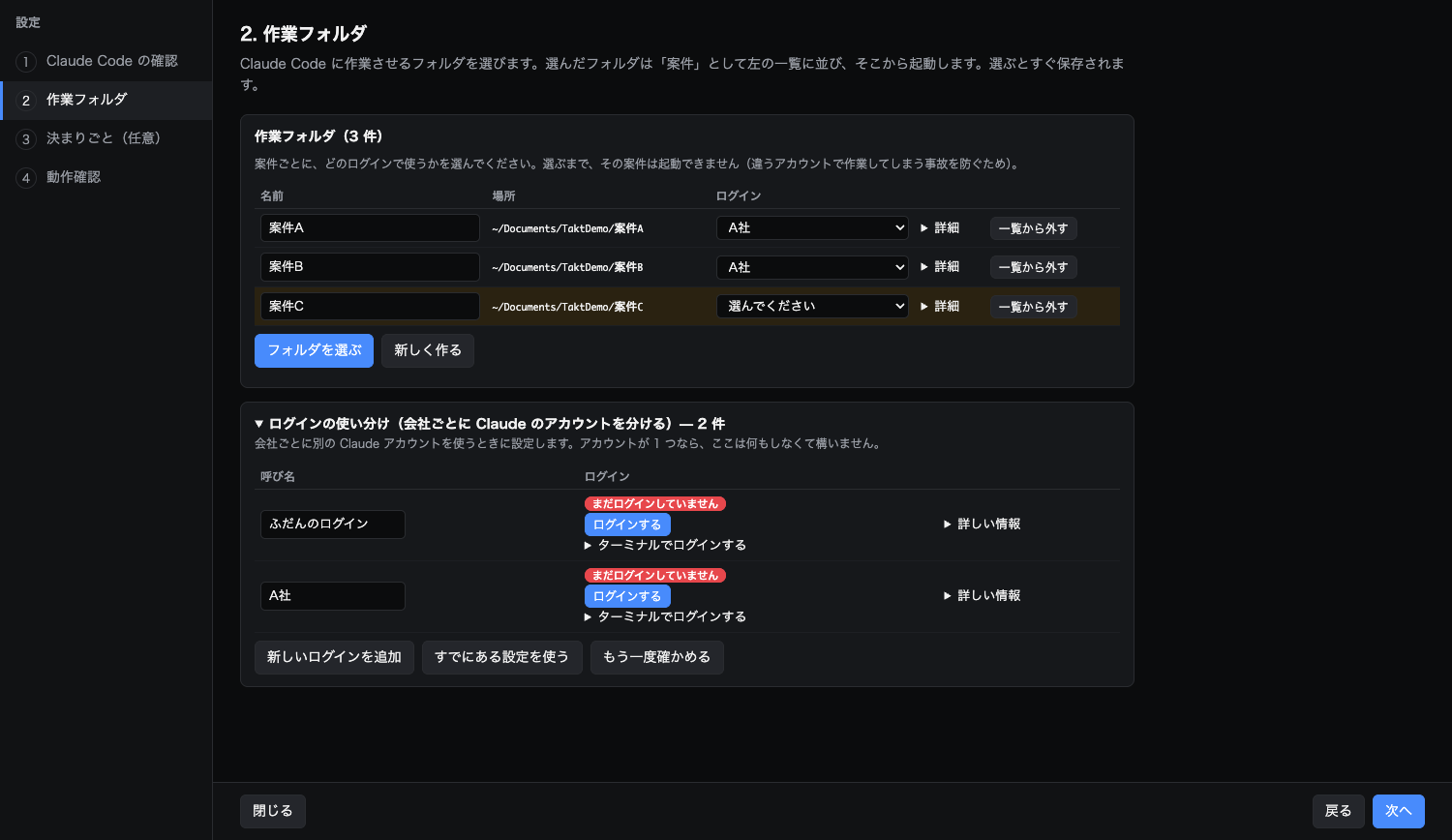Click まだログインしていません badge for A社
The width and height of the screenshot is (1452, 840).
point(655,575)
